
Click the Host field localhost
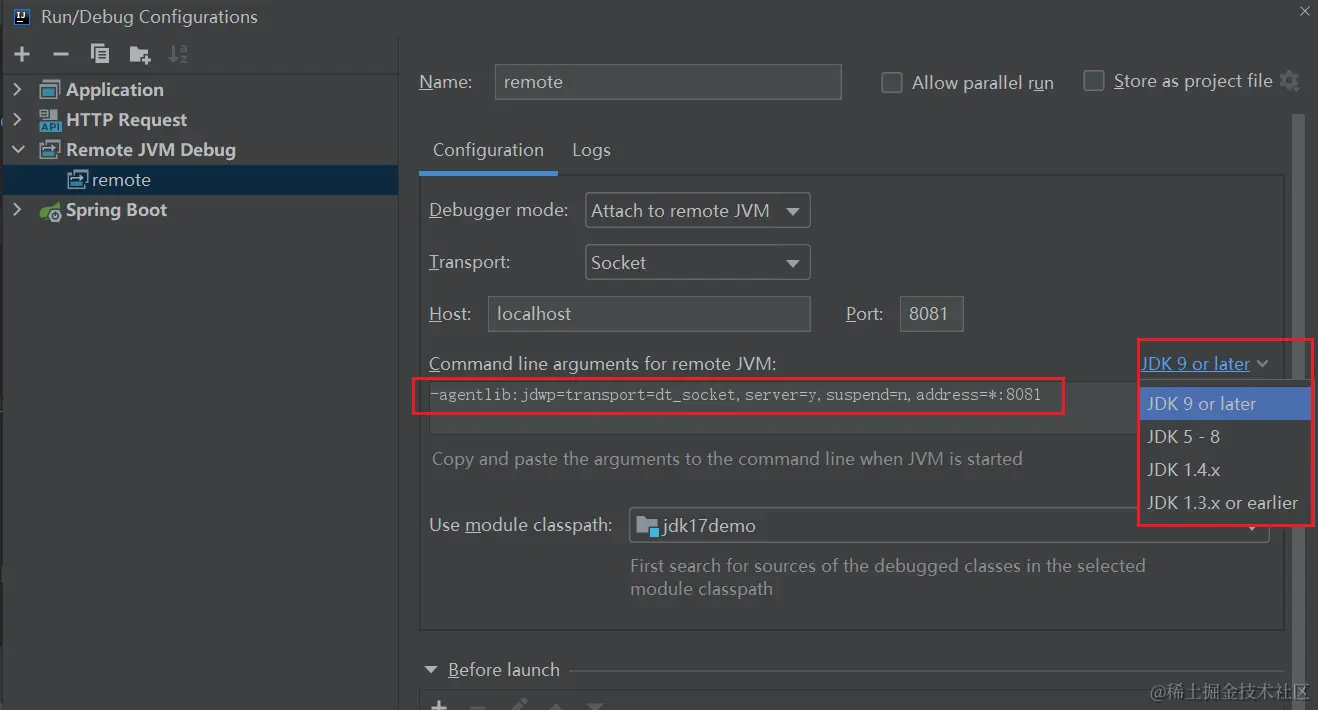(x=649, y=314)
